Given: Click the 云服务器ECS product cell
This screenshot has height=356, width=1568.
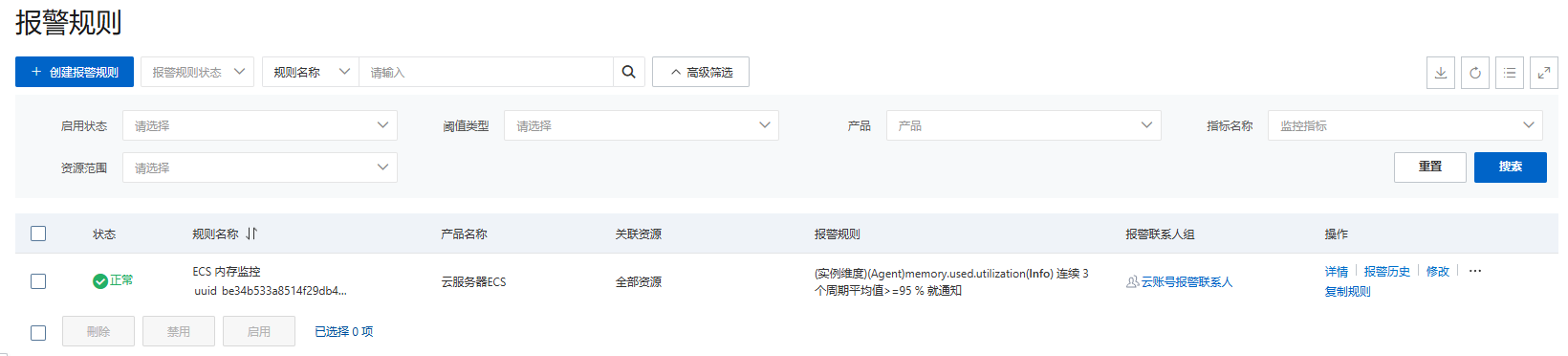Looking at the screenshot, I should click(473, 282).
